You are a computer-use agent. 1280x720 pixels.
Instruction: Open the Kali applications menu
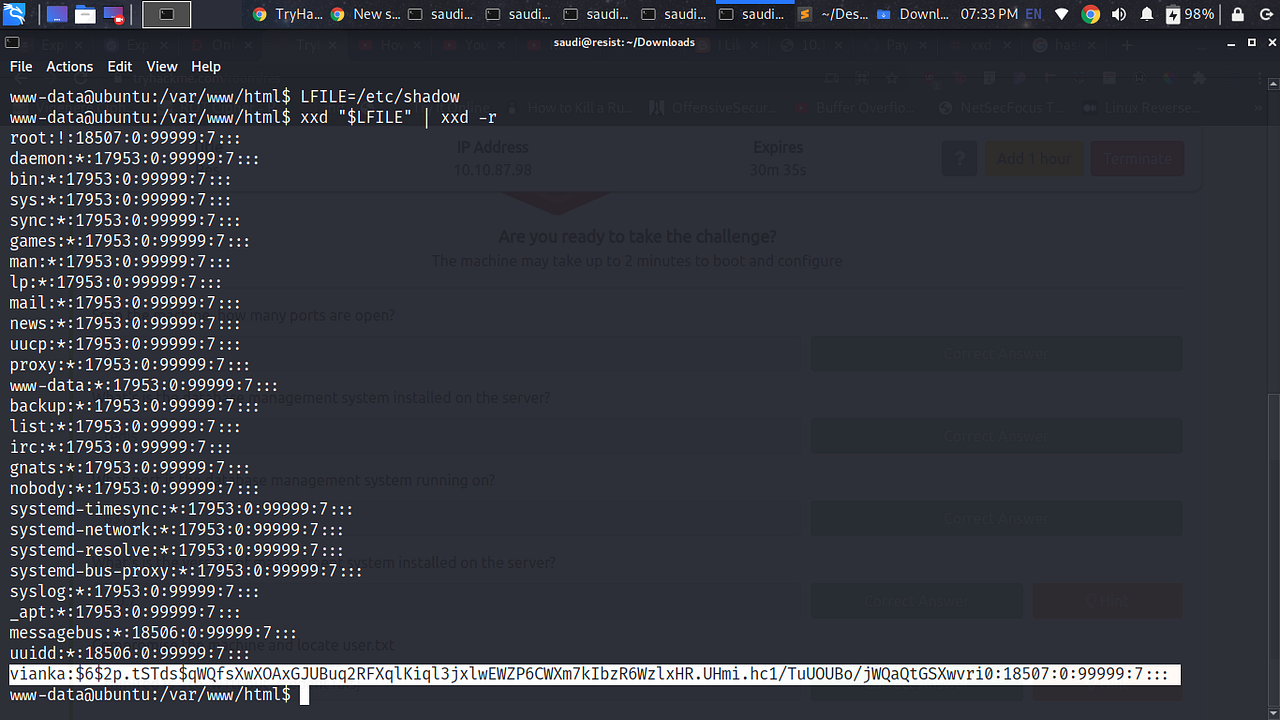coord(14,14)
